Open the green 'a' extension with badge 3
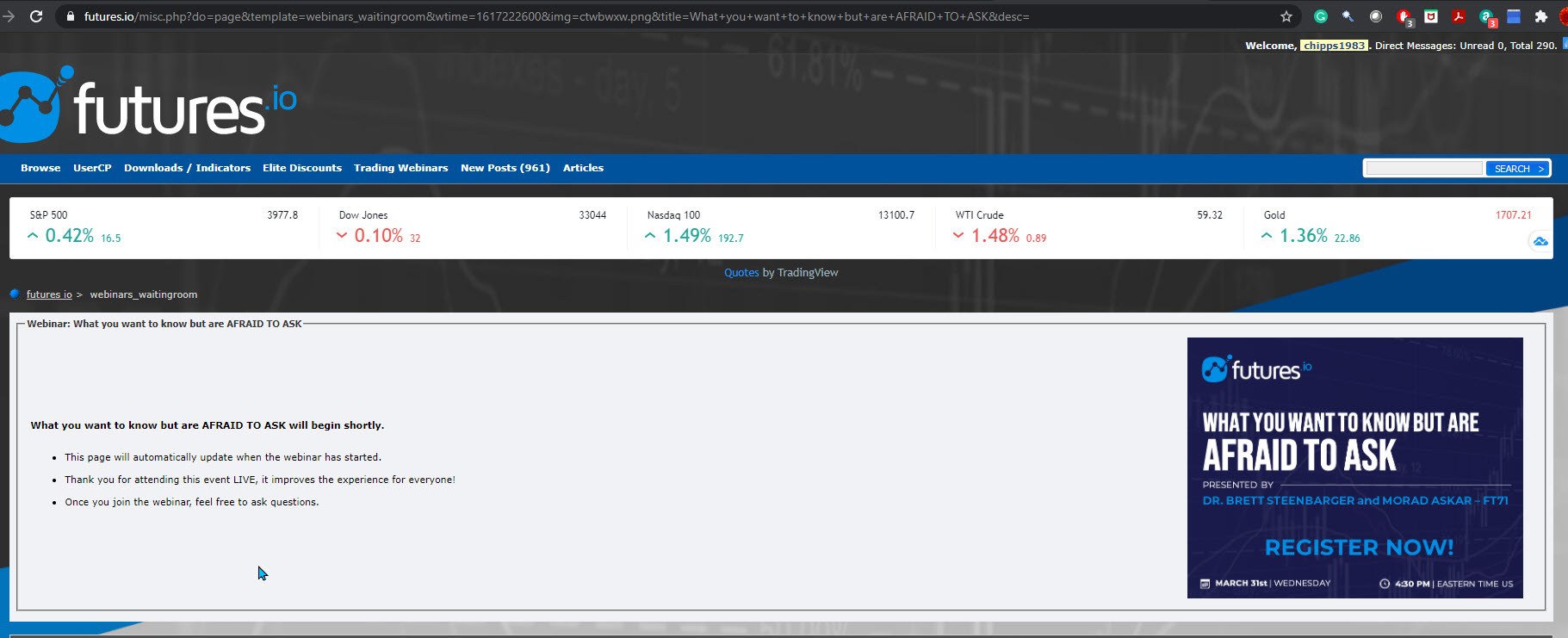Image resolution: width=1568 pixels, height=638 pixels. coord(1487,17)
